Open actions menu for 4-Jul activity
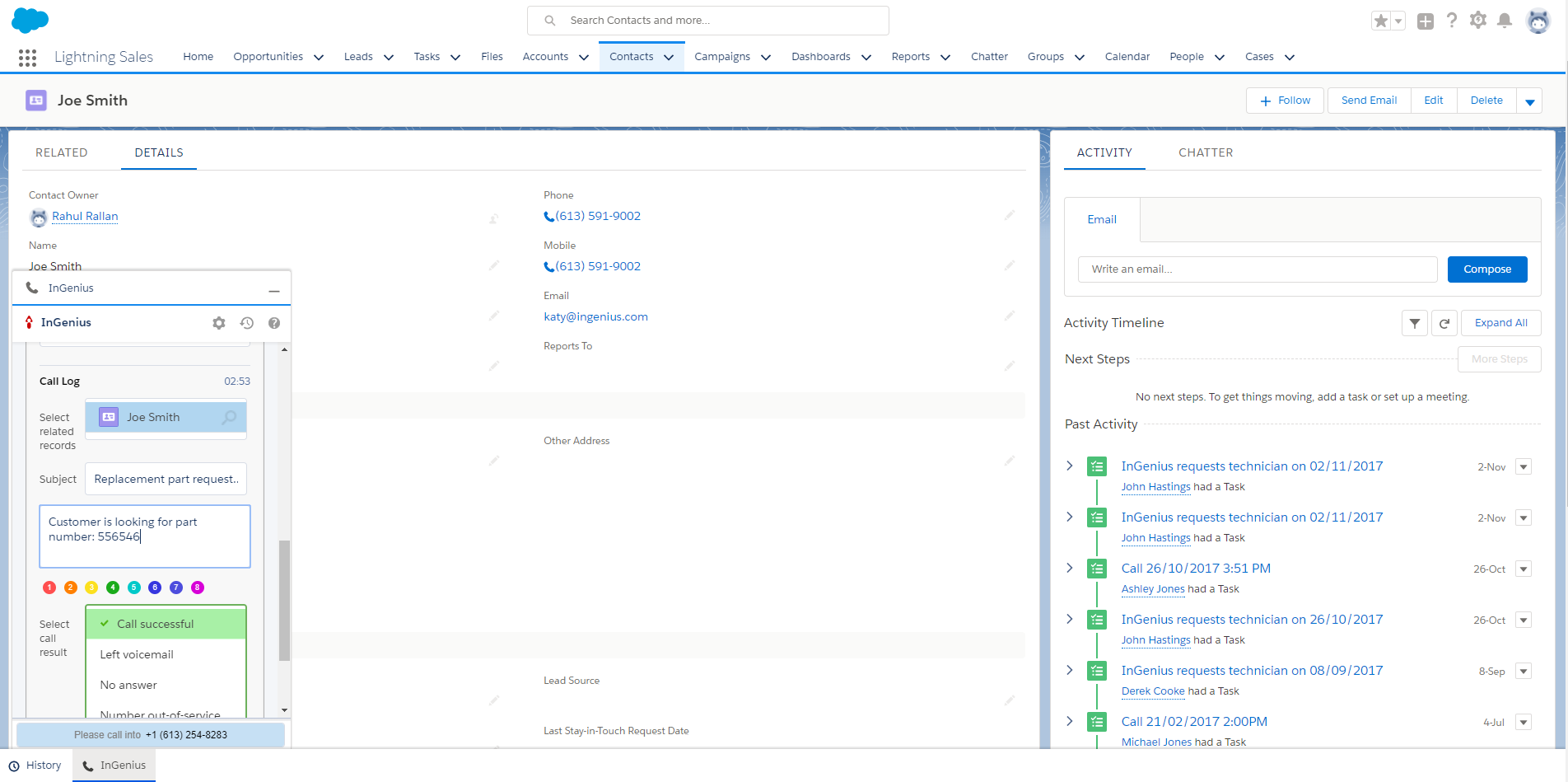 1524,723
